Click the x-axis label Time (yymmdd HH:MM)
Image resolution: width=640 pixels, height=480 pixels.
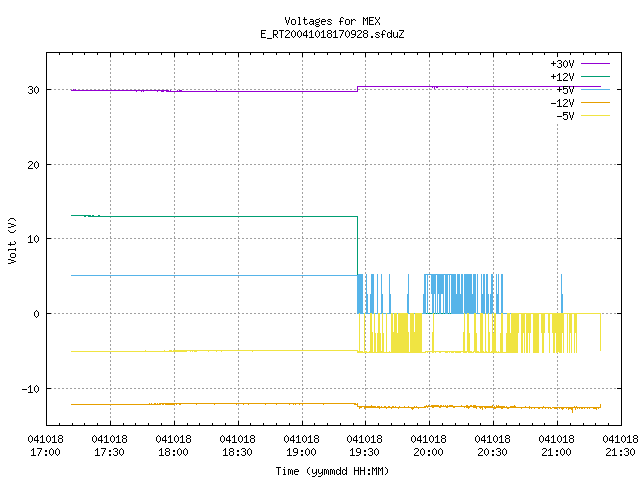(332, 471)
